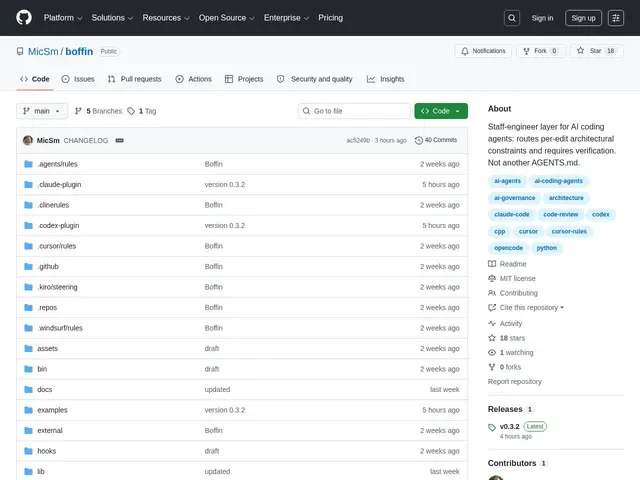640x480 pixels.
Task: Click the search magnifier icon in header
Action: [511, 18]
